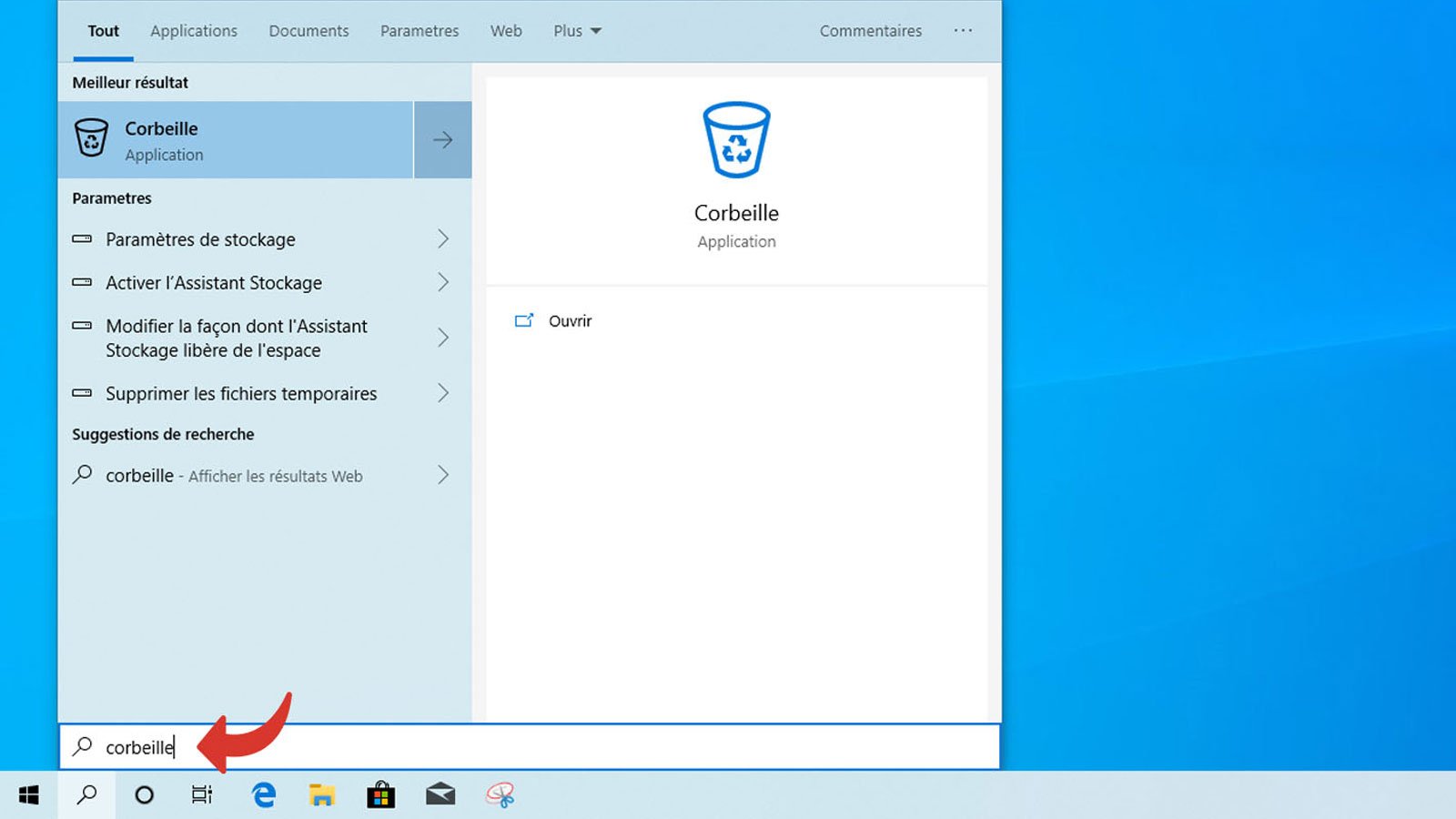This screenshot has height=819, width=1456.
Task: Click the corbeille search input field
Action: (364, 746)
